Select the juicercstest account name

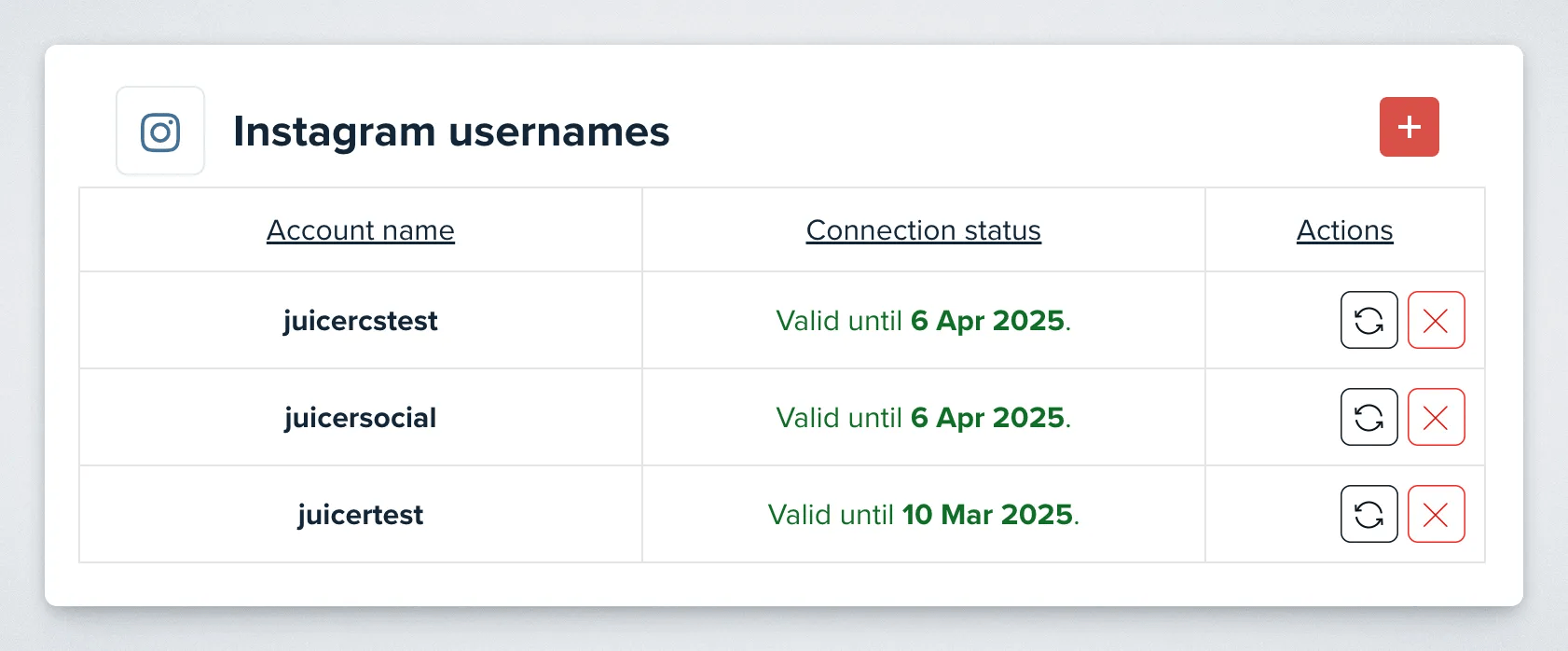tap(361, 321)
